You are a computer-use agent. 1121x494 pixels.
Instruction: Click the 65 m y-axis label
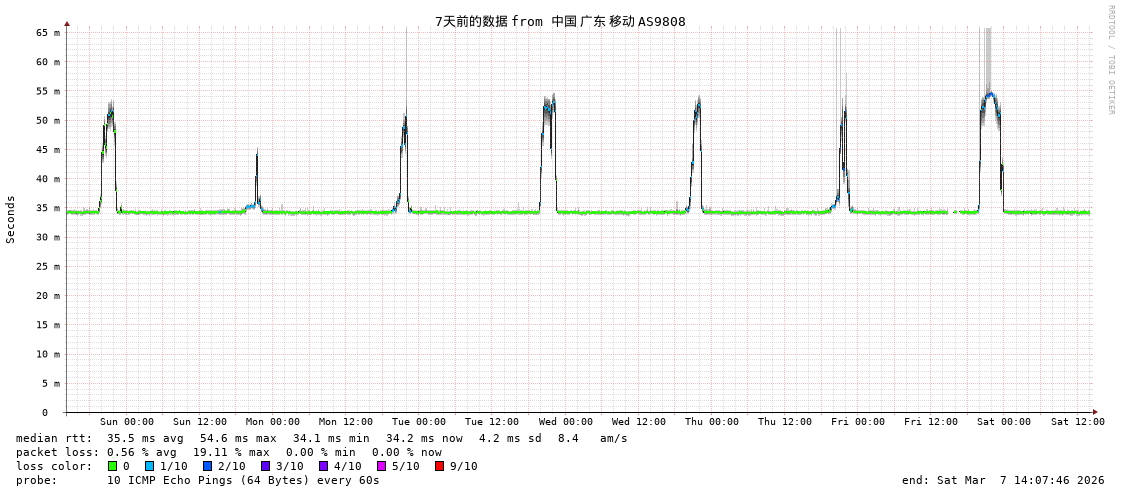point(50,33)
